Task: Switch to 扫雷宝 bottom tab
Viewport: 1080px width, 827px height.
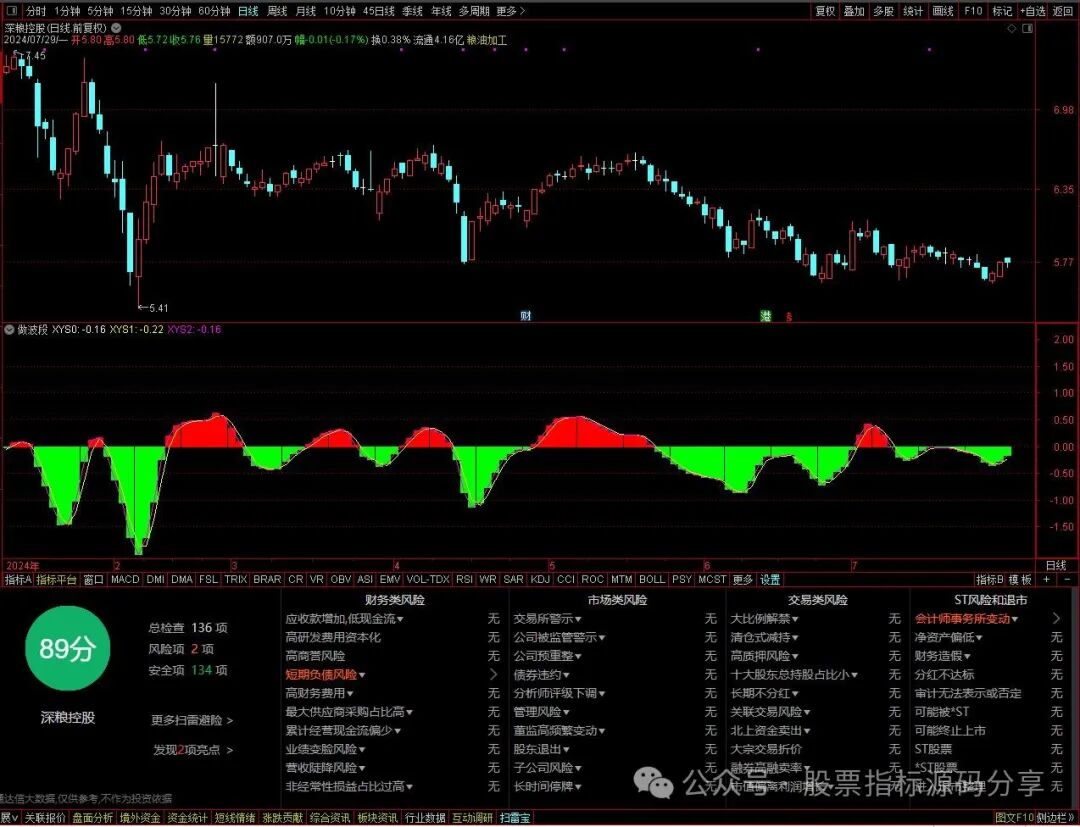Action: click(x=515, y=818)
